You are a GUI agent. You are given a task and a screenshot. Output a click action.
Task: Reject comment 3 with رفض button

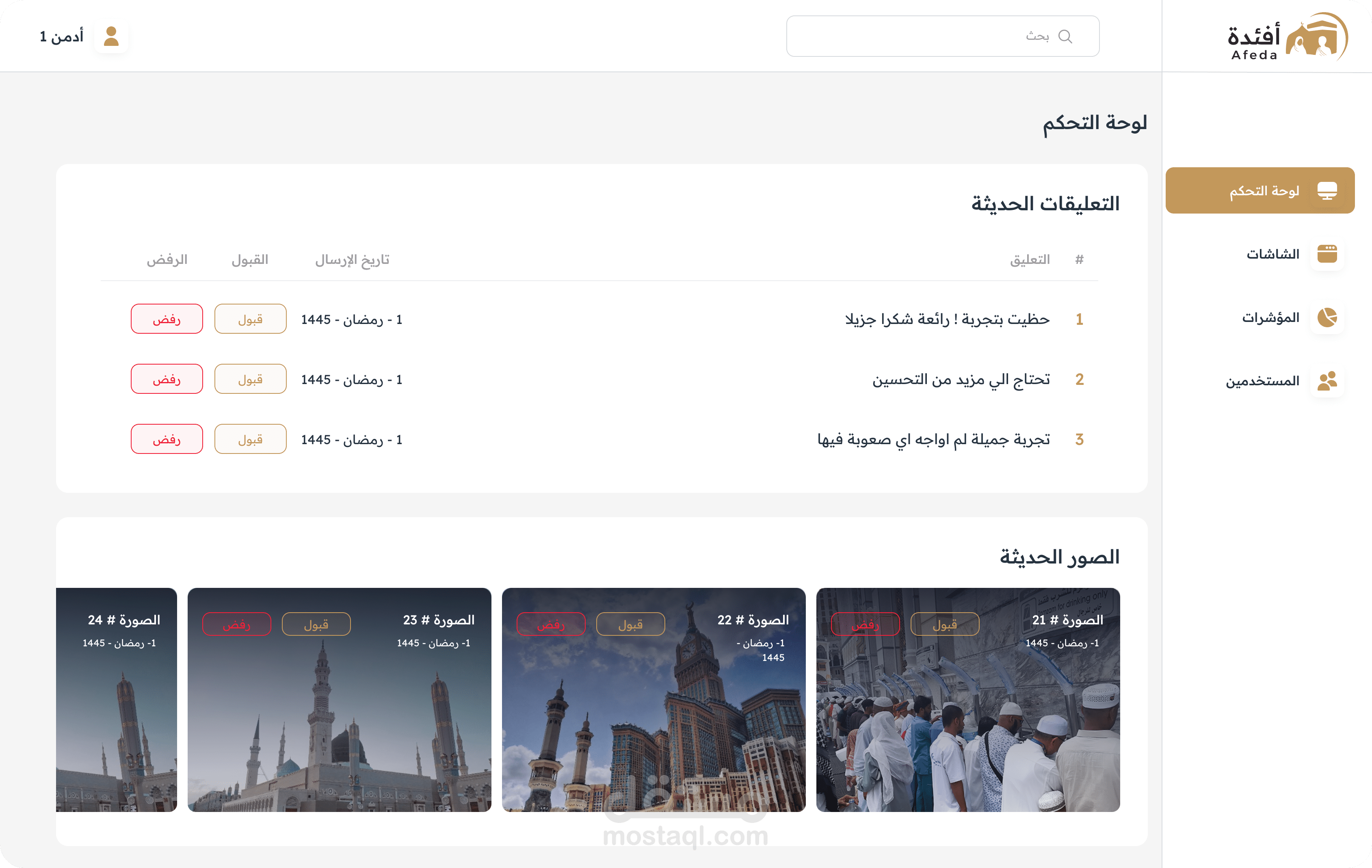[x=167, y=439]
